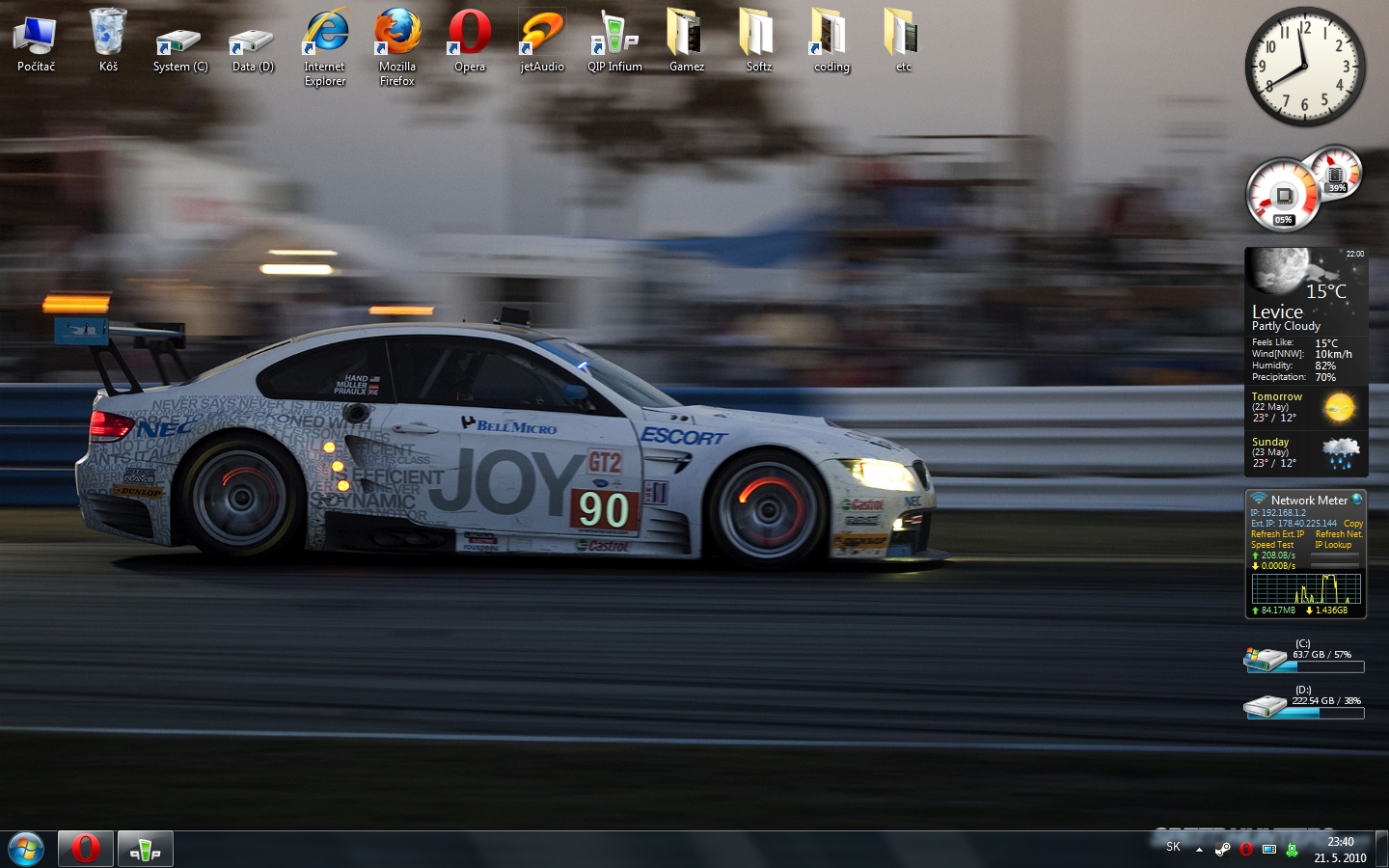Click Speed Test link

pos(1272,545)
